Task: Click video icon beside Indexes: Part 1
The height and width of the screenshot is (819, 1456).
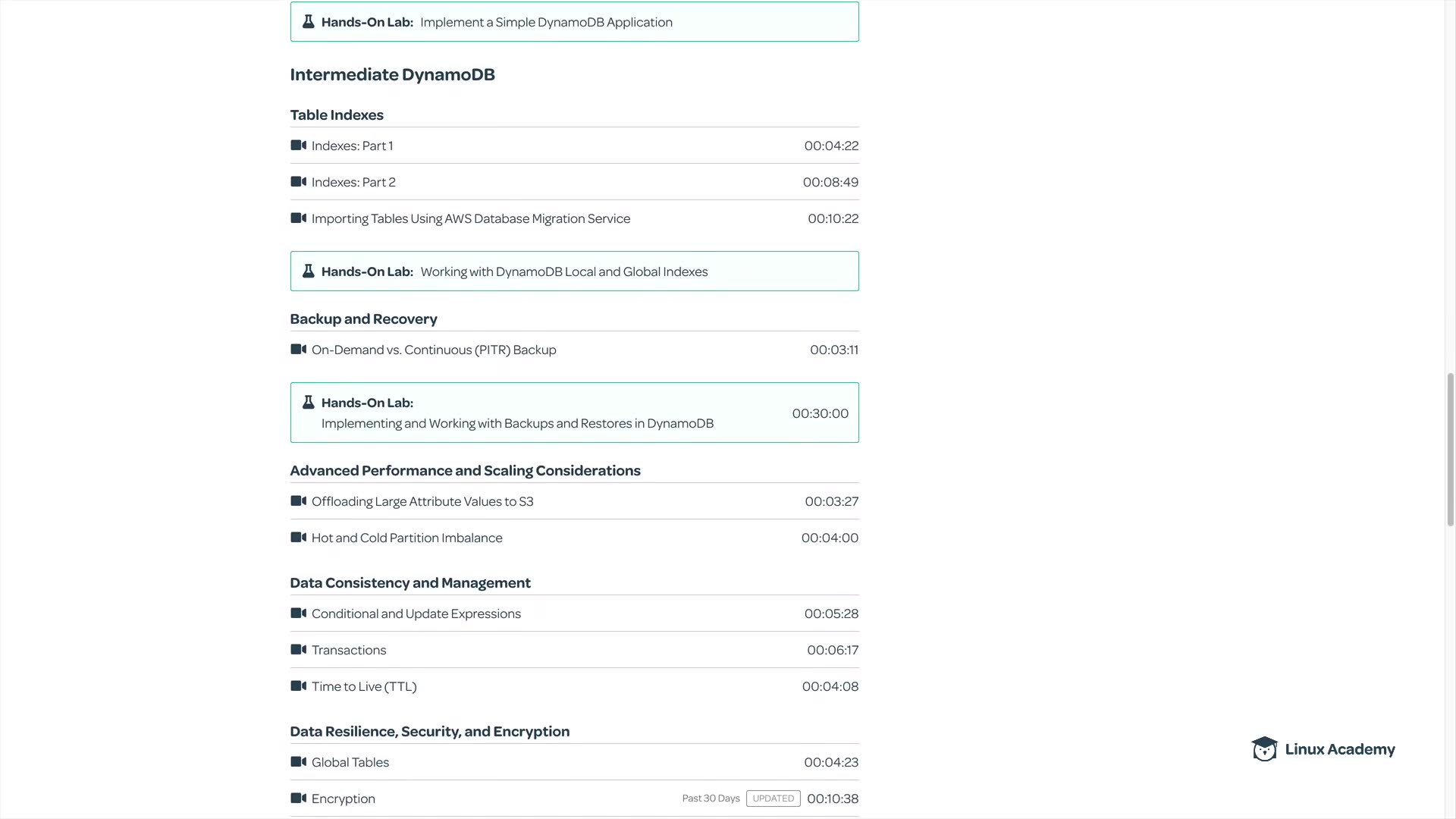Action: (298, 146)
